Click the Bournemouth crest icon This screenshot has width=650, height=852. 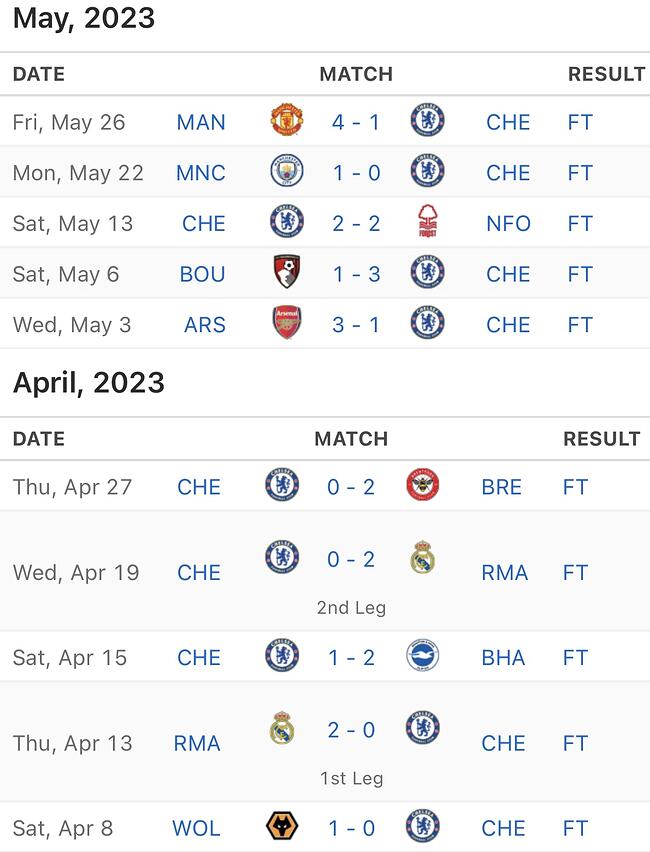[286, 272]
